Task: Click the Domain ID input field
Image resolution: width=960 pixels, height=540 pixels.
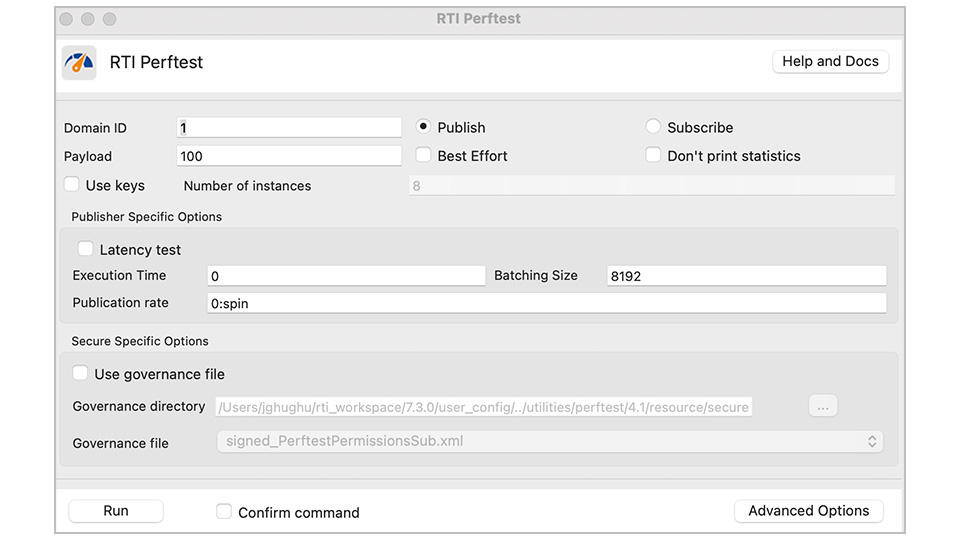Action: (289, 128)
